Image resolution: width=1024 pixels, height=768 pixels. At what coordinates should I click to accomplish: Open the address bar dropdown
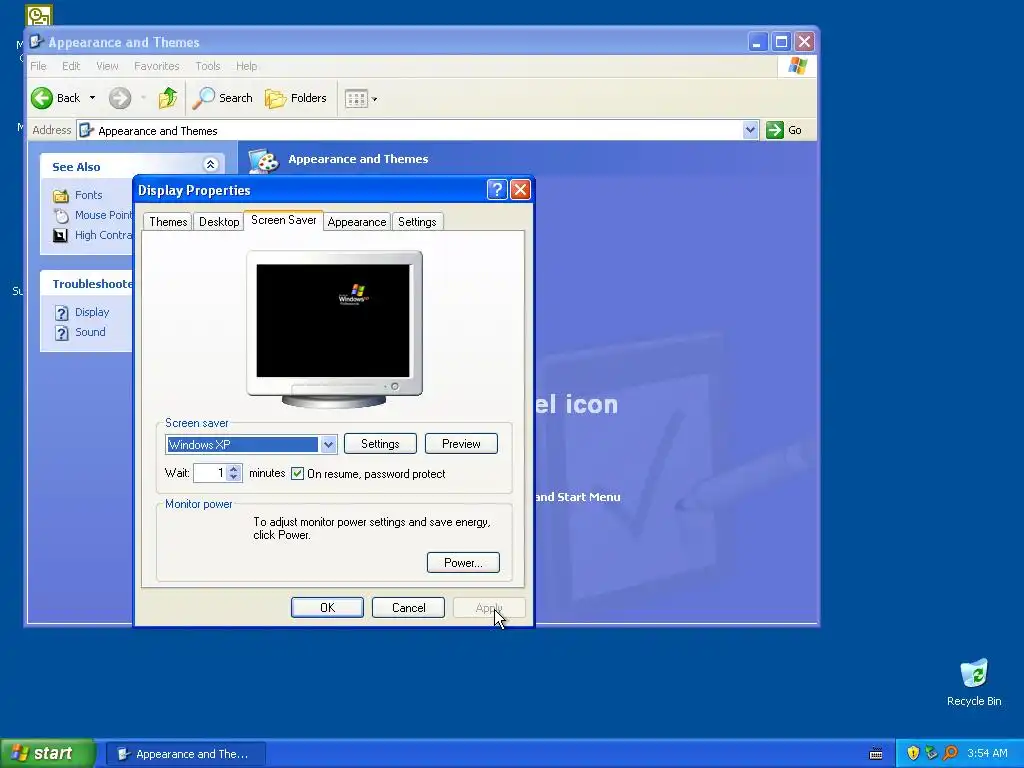pyautogui.click(x=750, y=130)
